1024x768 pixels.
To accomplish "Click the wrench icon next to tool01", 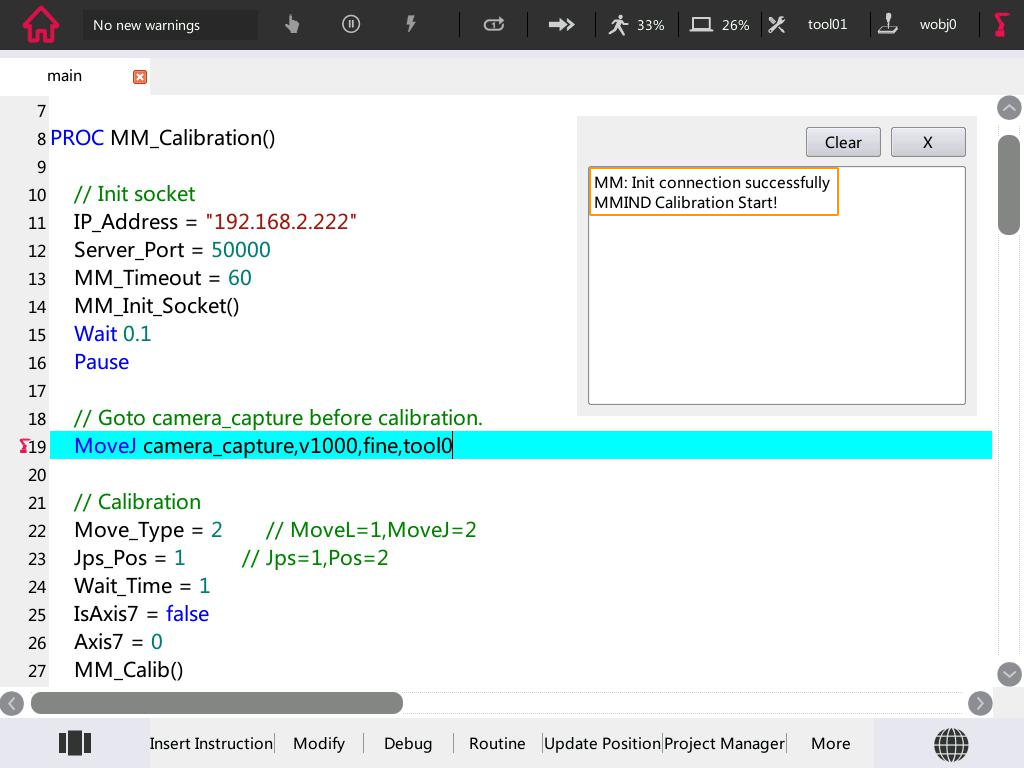I will coord(777,24).
